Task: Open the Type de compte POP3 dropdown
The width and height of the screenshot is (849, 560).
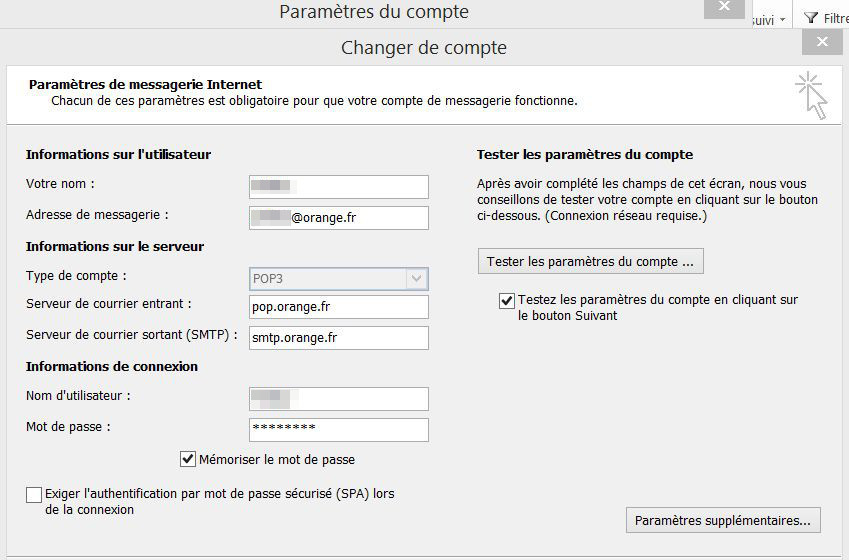Action: (x=417, y=278)
